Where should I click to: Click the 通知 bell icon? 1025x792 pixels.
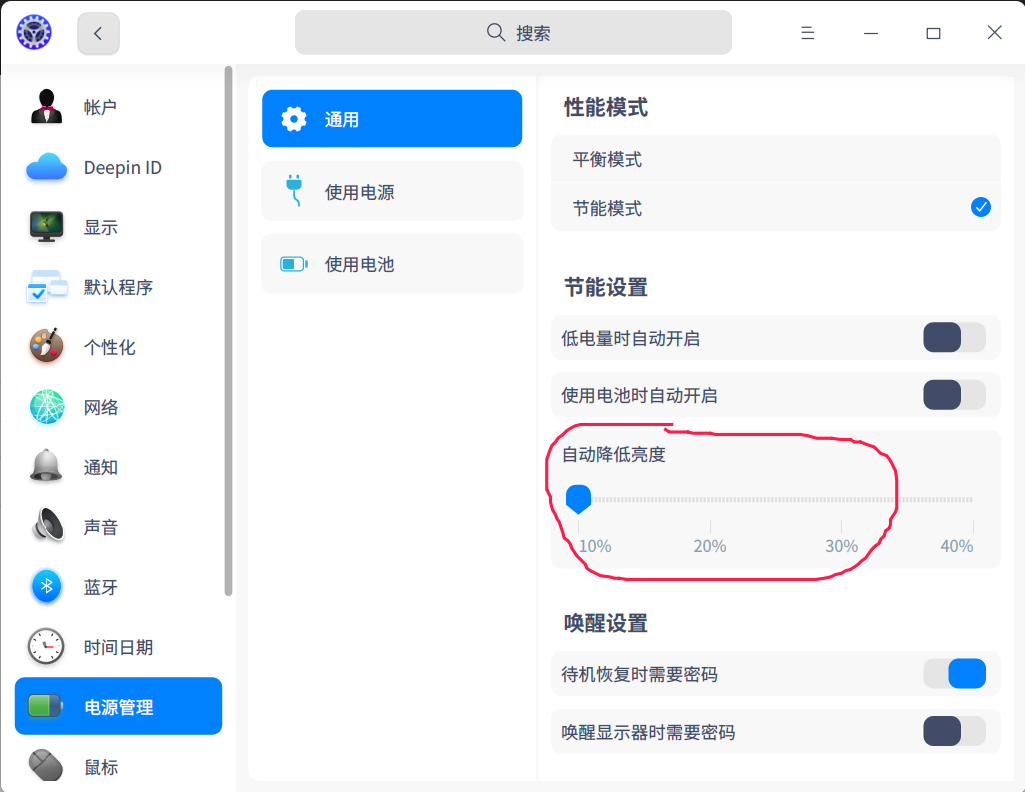pos(46,466)
